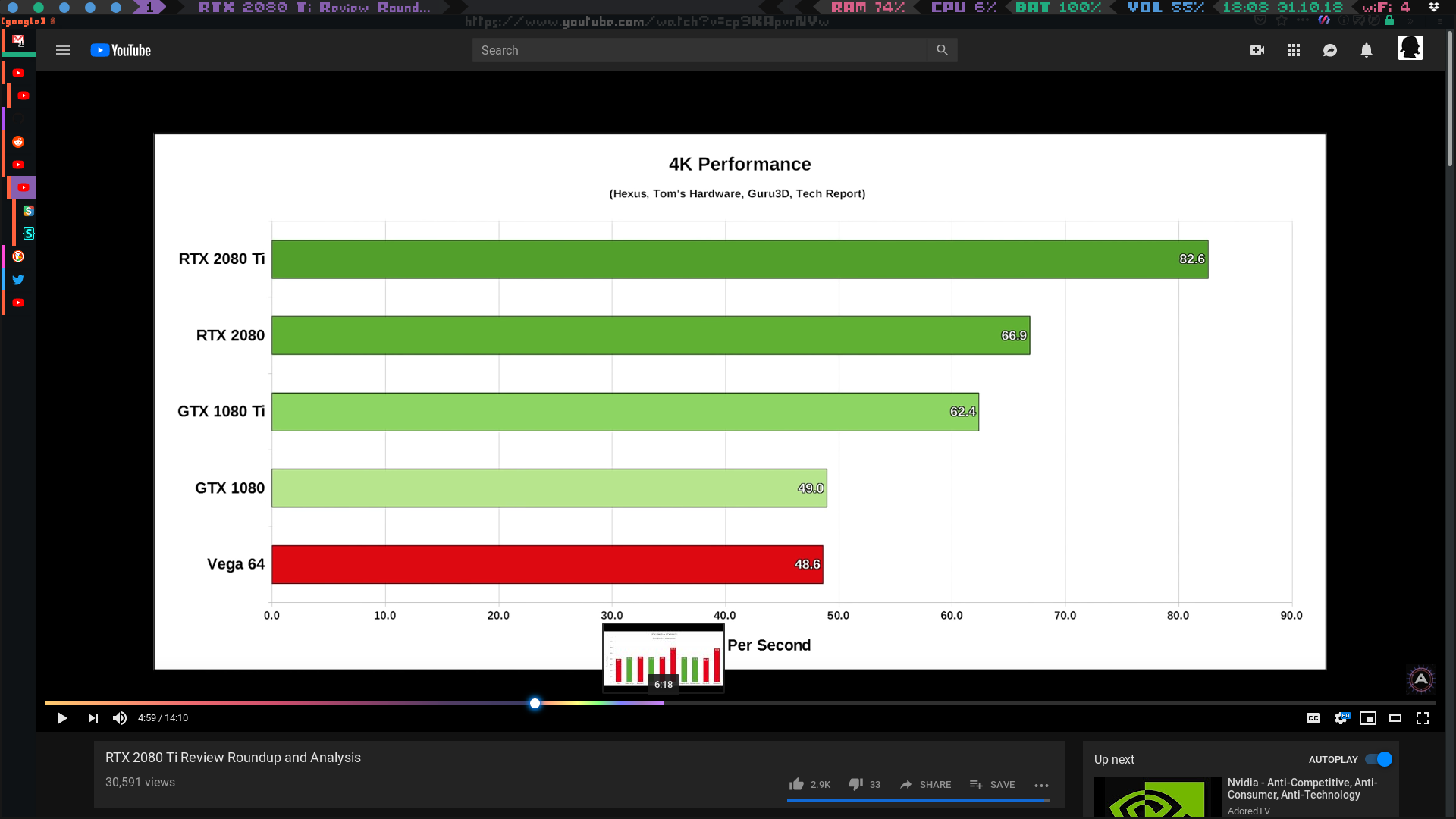
Task: Click the 4:59 / 14:10 time display
Action: pos(163,718)
